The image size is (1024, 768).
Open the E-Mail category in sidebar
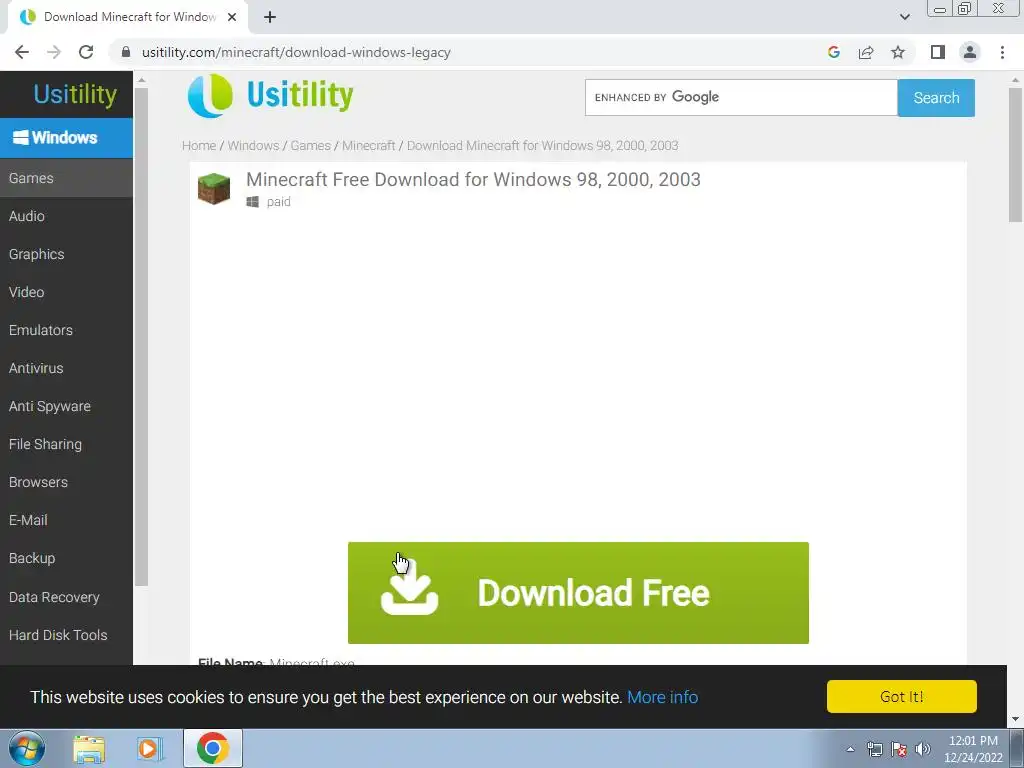pyautogui.click(x=66, y=520)
